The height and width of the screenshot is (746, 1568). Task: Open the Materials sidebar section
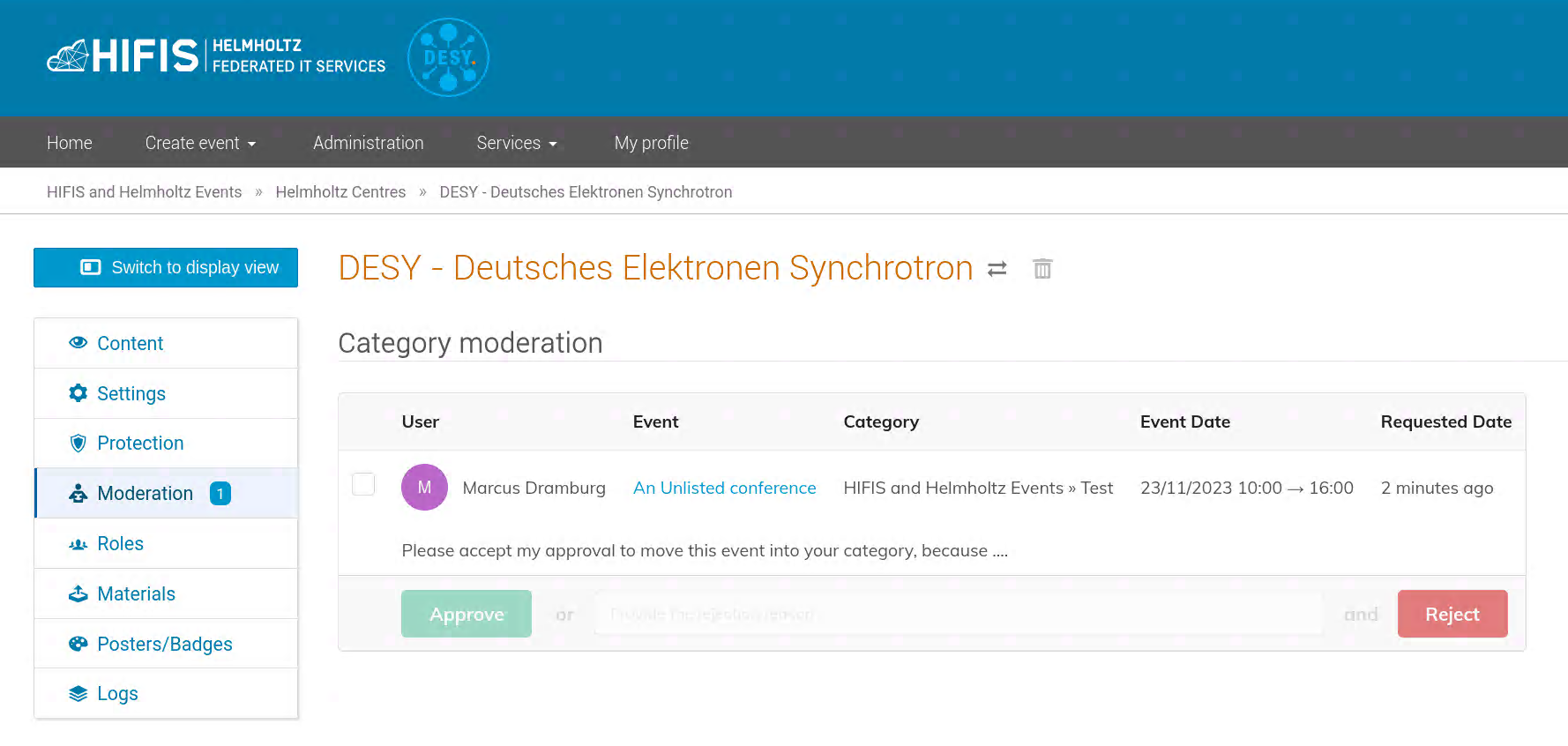coord(166,593)
